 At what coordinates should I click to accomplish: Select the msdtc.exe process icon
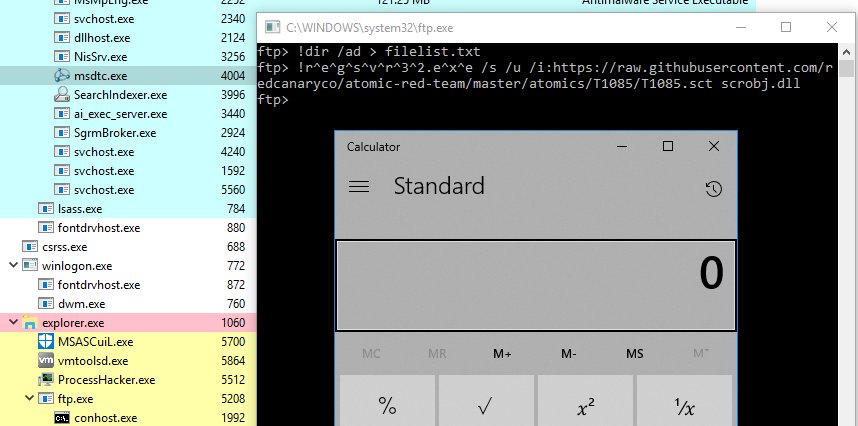point(62,76)
